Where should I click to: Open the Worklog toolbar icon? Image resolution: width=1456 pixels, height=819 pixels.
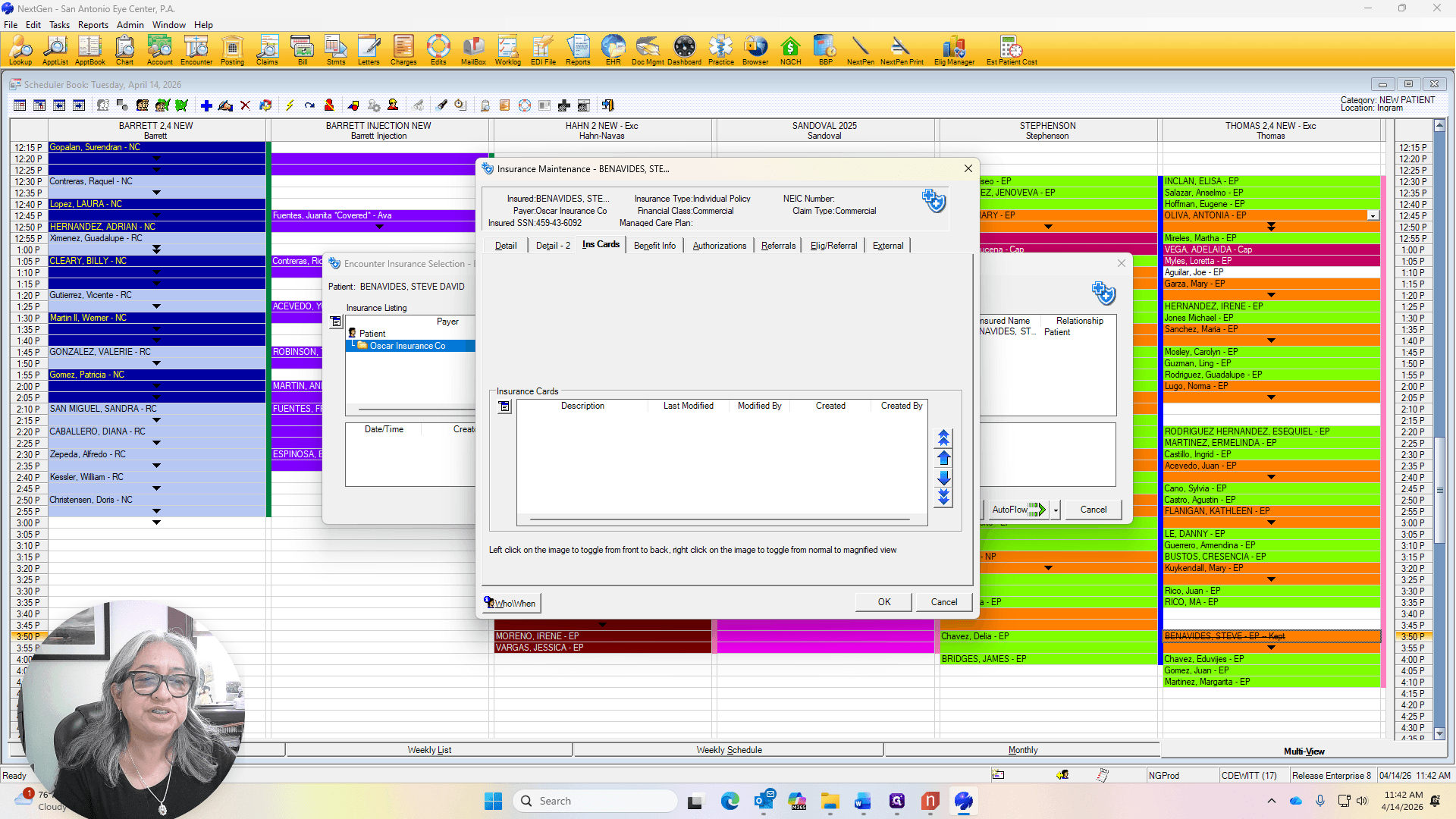click(507, 50)
